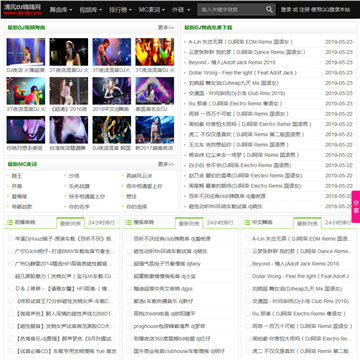Click 'Dollar Wong - Feel the light' in the download list
The height and width of the screenshot is (360, 360).
(x=243, y=73)
